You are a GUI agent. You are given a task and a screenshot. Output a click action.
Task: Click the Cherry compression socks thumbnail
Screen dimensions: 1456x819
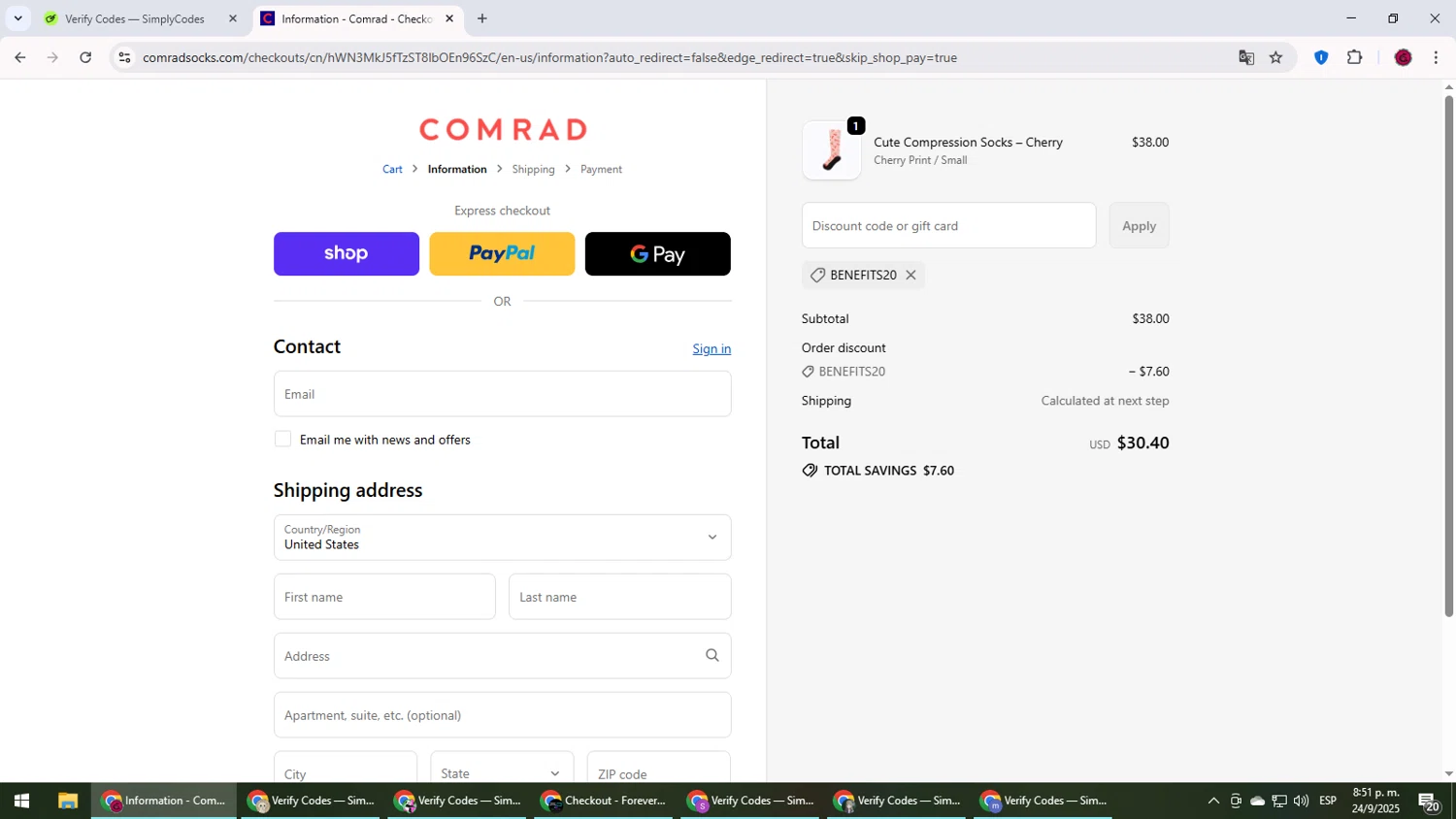(x=832, y=150)
